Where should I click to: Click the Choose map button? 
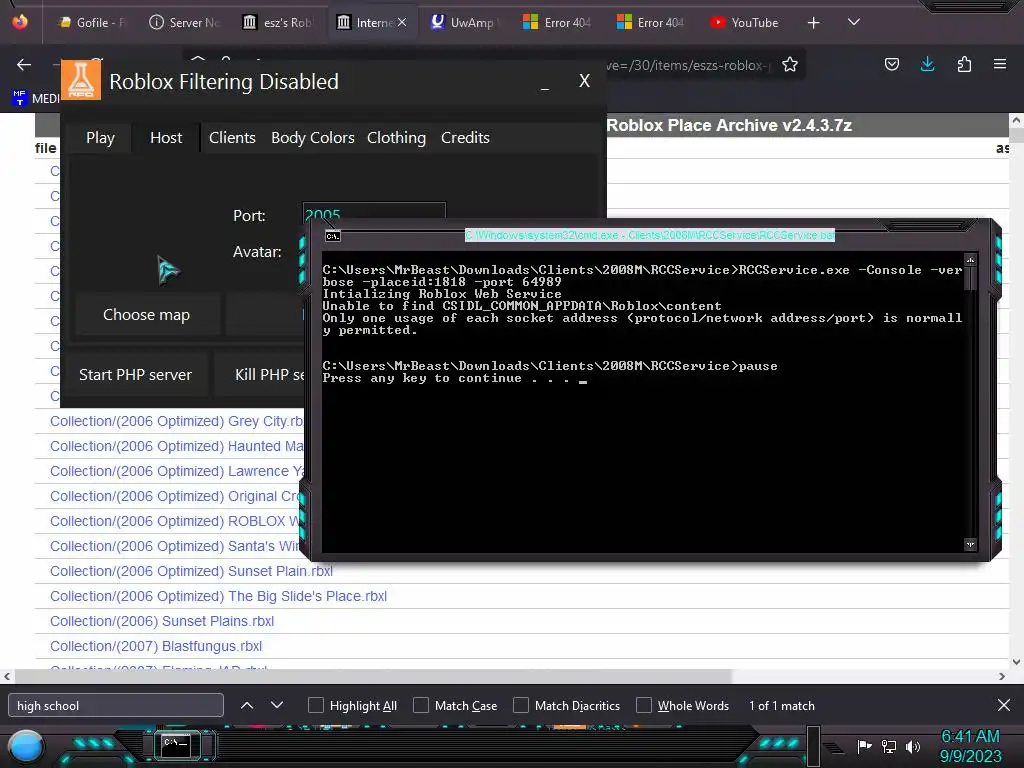coord(146,315)
